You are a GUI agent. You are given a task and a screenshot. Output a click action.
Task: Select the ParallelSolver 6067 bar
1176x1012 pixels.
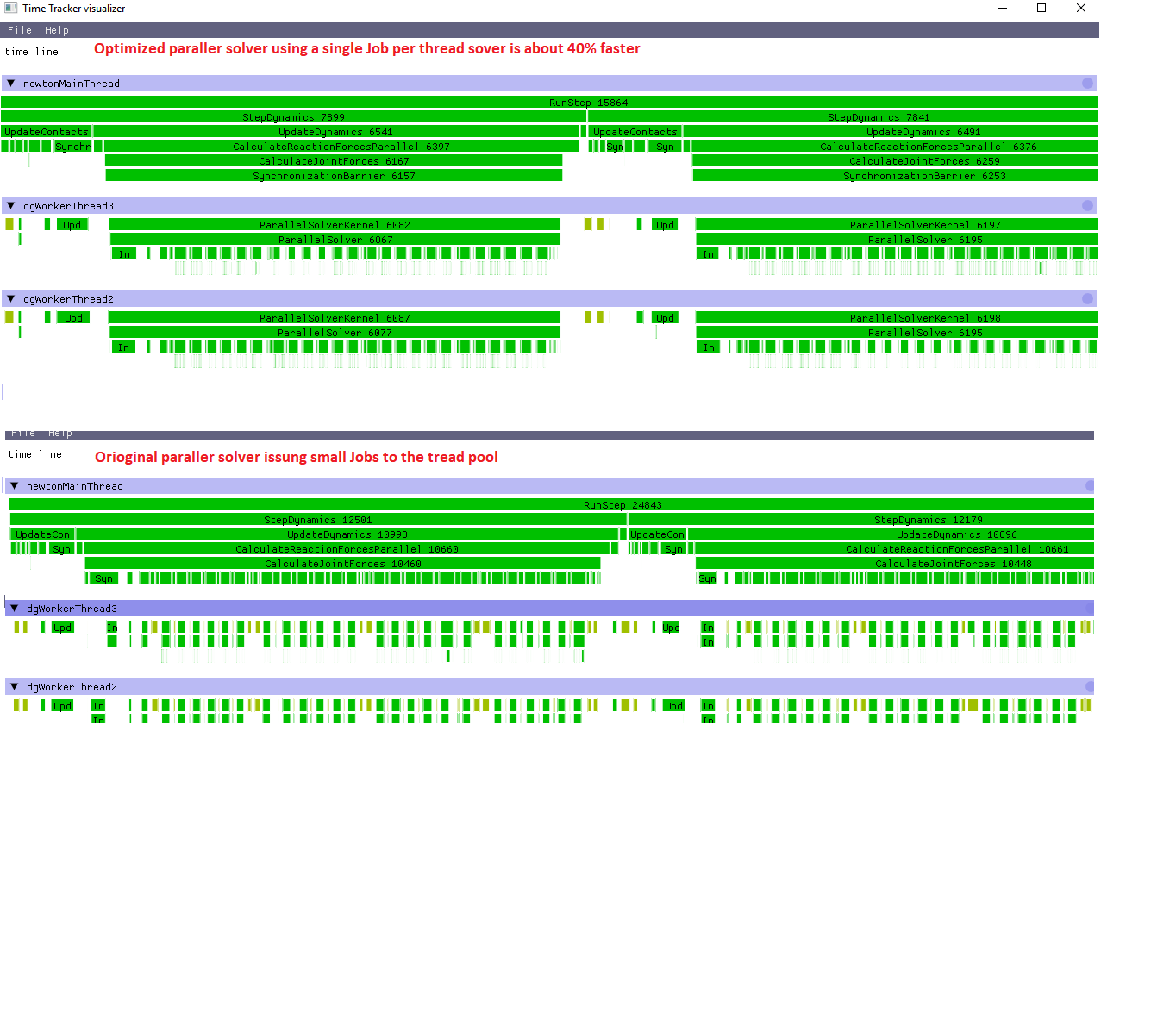click(335, 240)
